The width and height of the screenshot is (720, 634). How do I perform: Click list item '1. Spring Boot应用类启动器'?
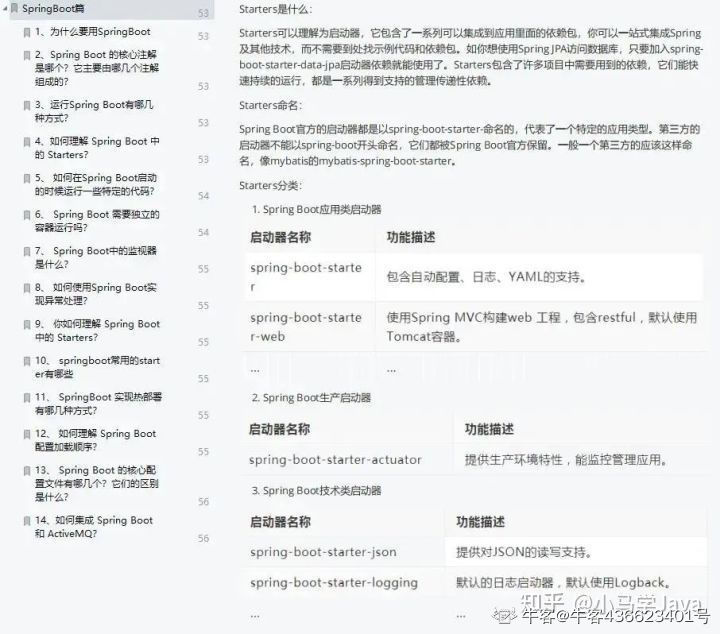(317, 210)
